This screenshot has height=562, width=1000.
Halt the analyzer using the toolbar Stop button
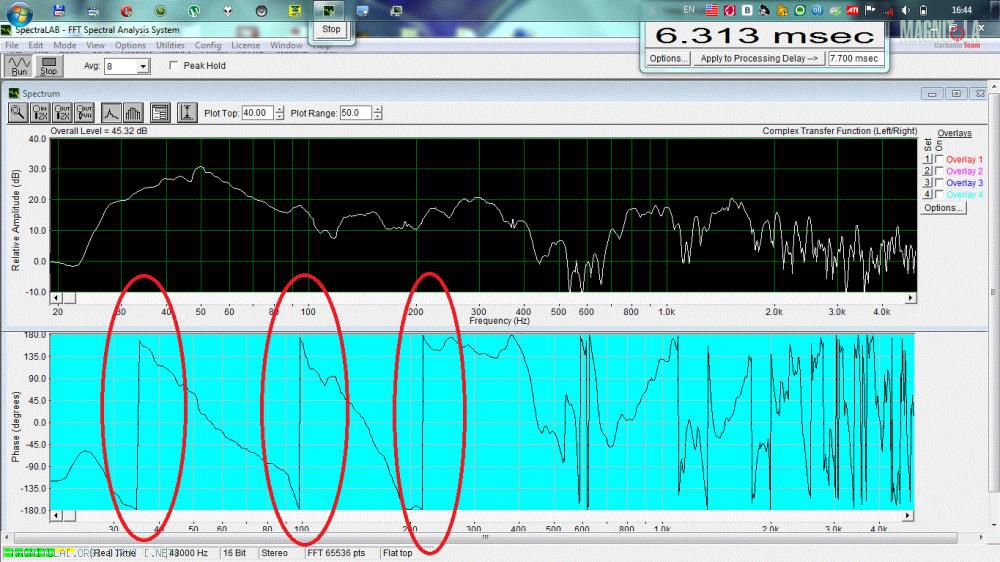(x=48, y=66)
